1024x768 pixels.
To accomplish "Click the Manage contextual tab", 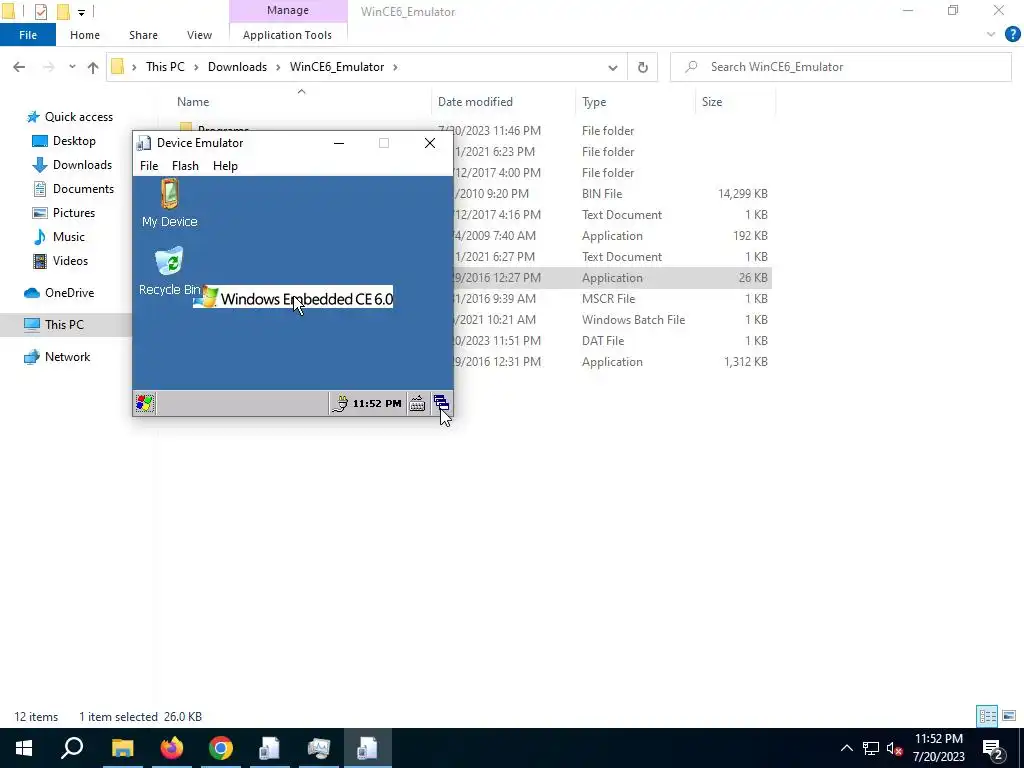I will click(287, 10).
